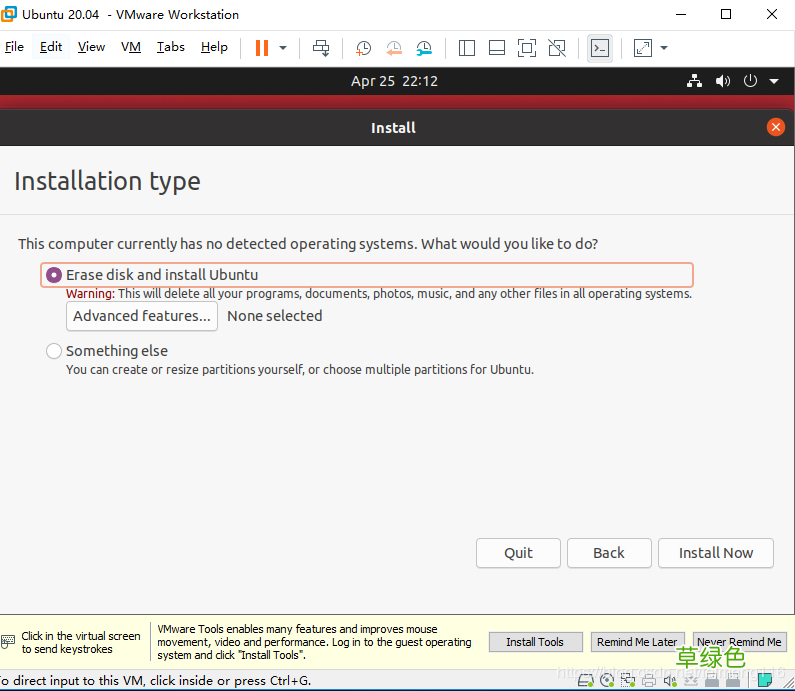Click the 'Installation type' heading
795x691 pixels.
[107, 181]
